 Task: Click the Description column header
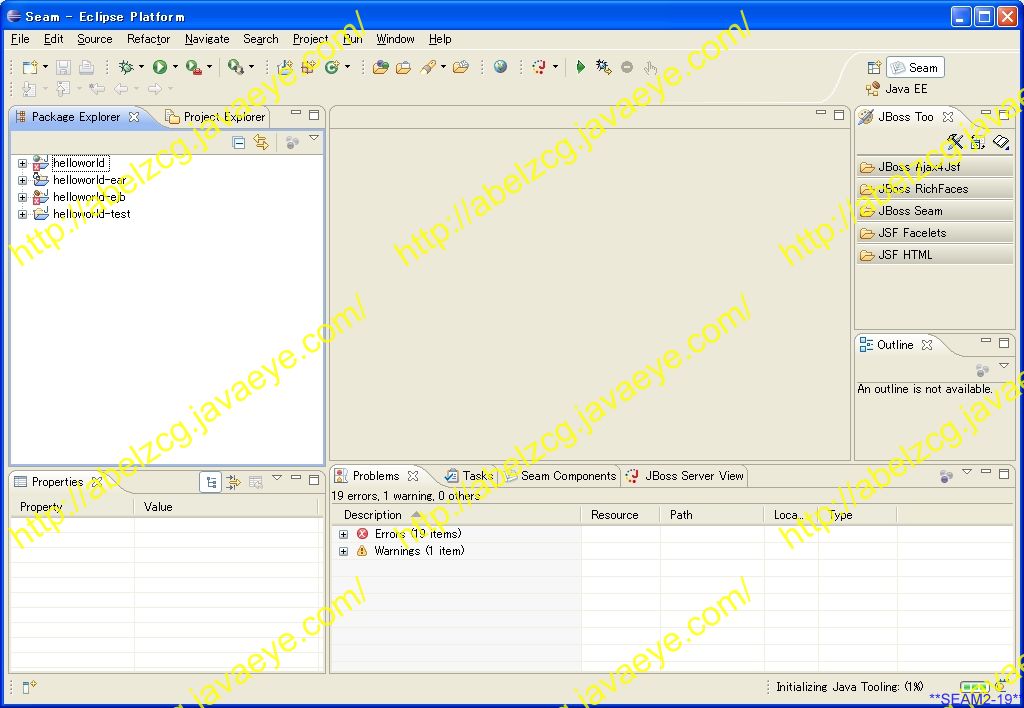[456, 515]
